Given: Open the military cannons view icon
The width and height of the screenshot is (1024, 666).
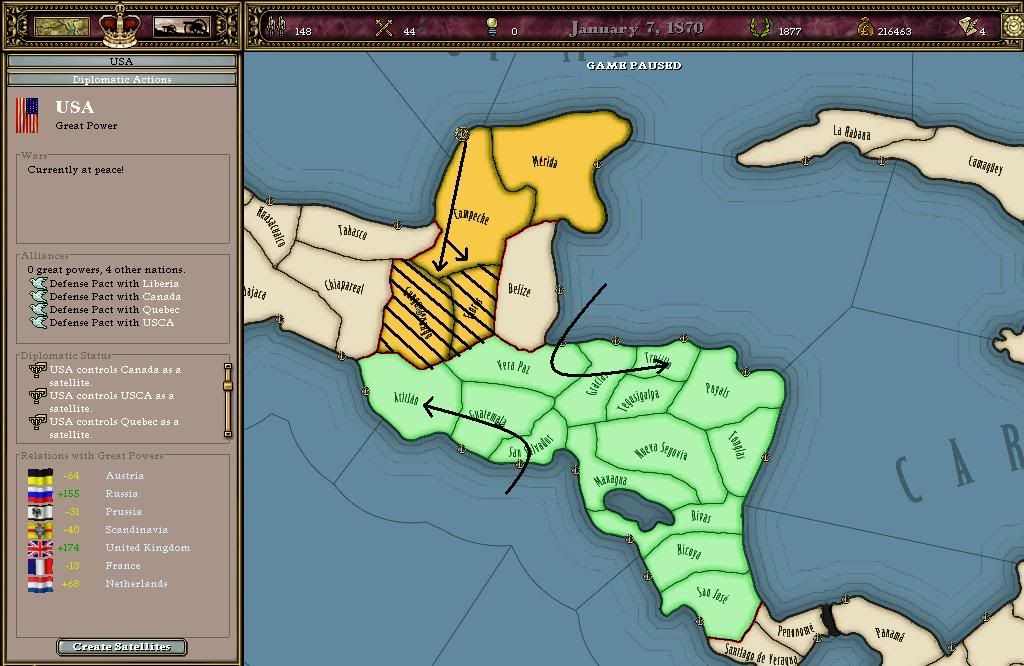Looking at the screenshot, I should click(x=182, y=27).
